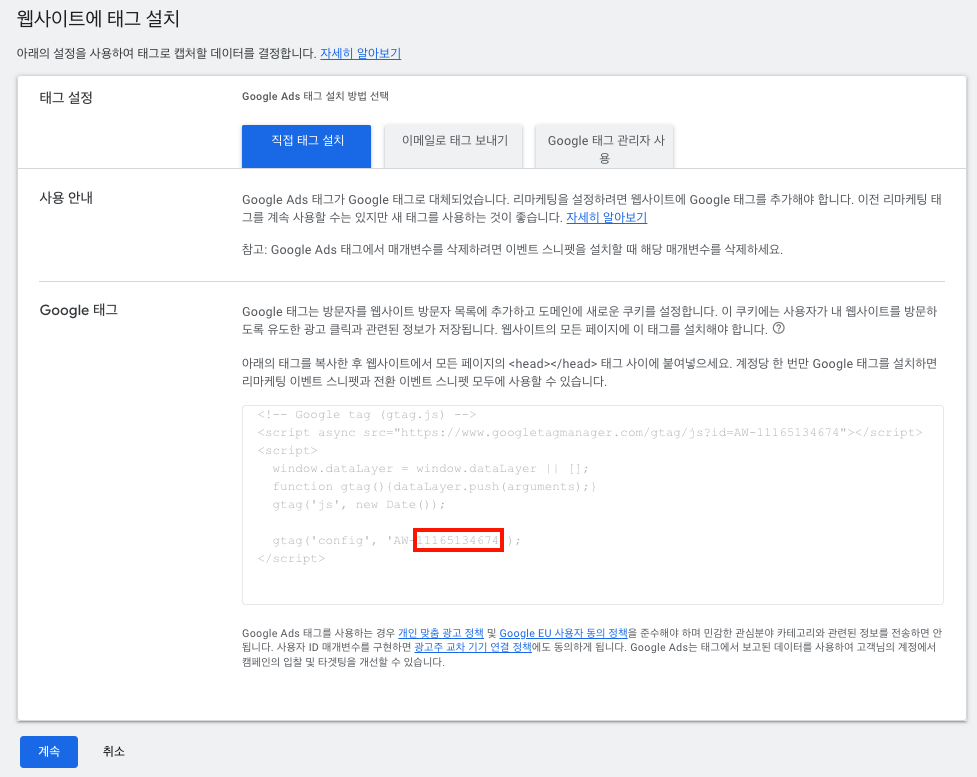The image size is (977, 777).
Task: Select the 직접 태그 설치 tab
Action: click(307, 146)
